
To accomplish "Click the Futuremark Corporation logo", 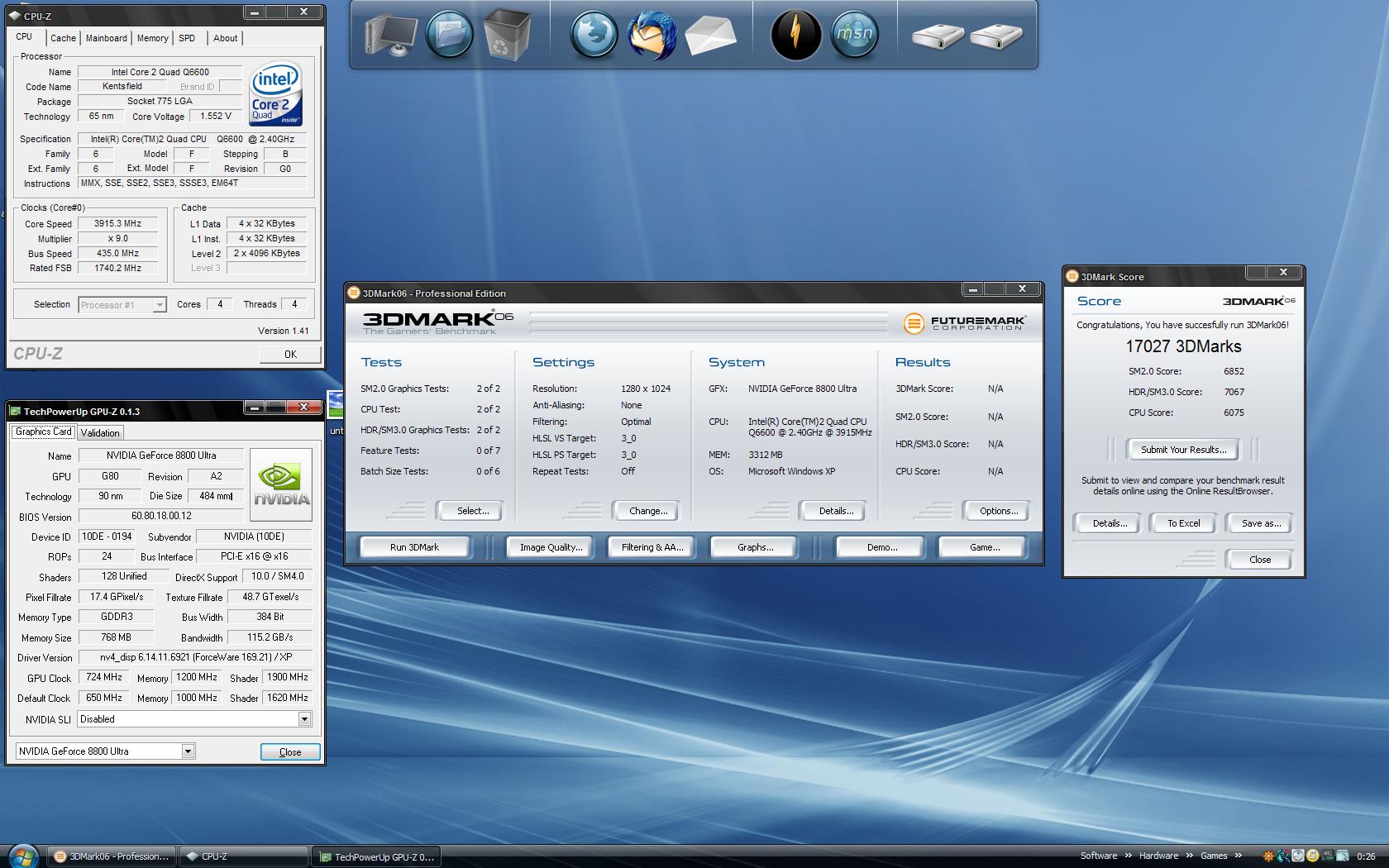I will pos(964,322).
